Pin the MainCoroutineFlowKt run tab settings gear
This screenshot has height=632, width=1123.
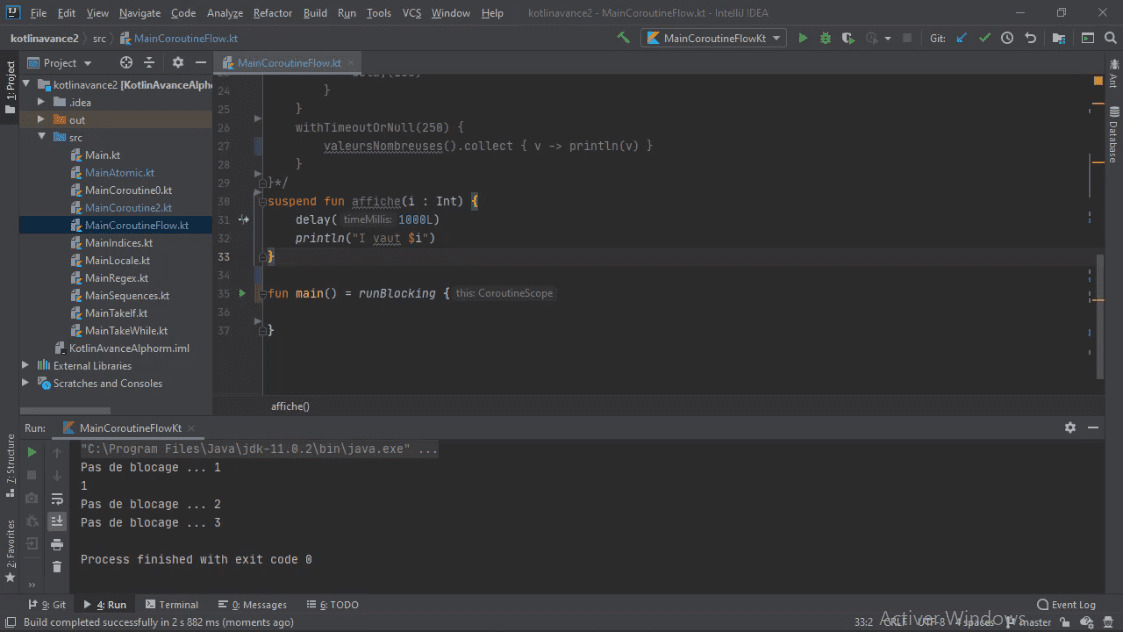(x=1069, y=427)
